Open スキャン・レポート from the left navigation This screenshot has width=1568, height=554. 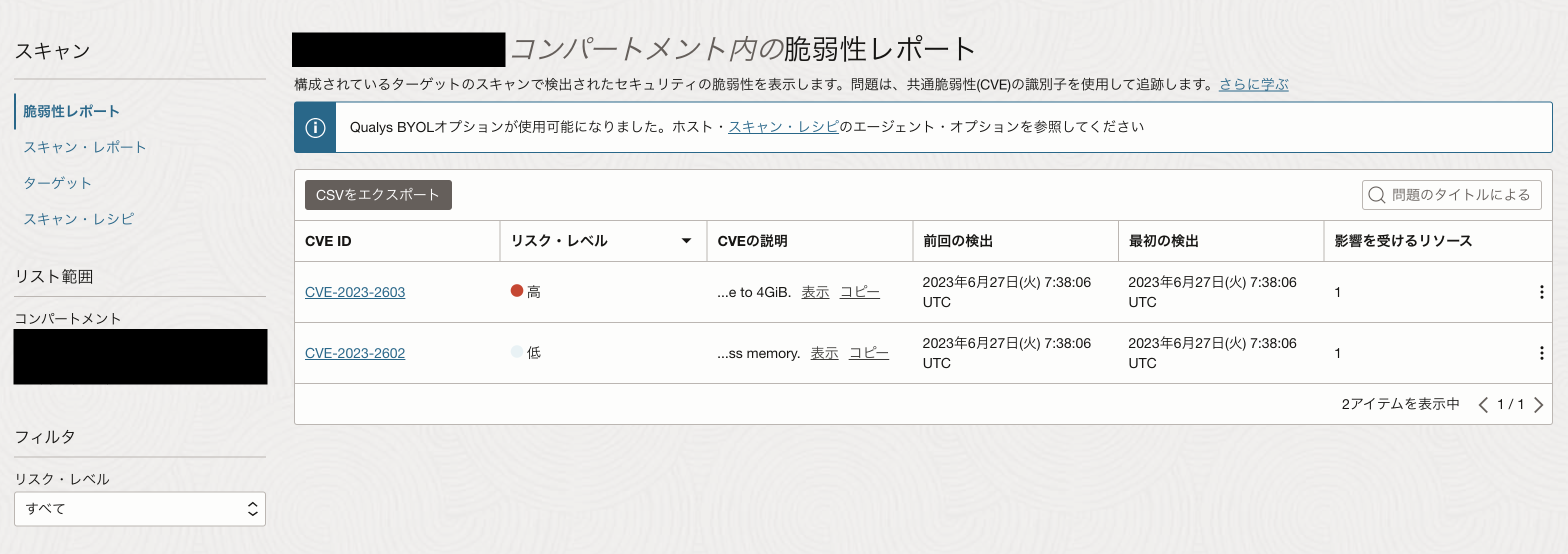tap(84, 146)
